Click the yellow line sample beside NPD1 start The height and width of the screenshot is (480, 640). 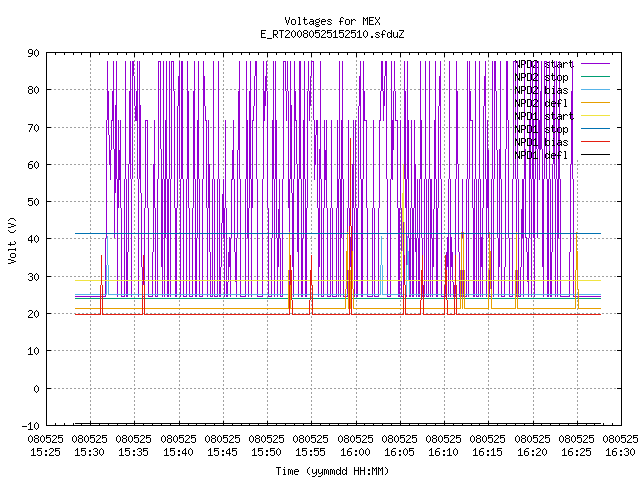(595, 116)
